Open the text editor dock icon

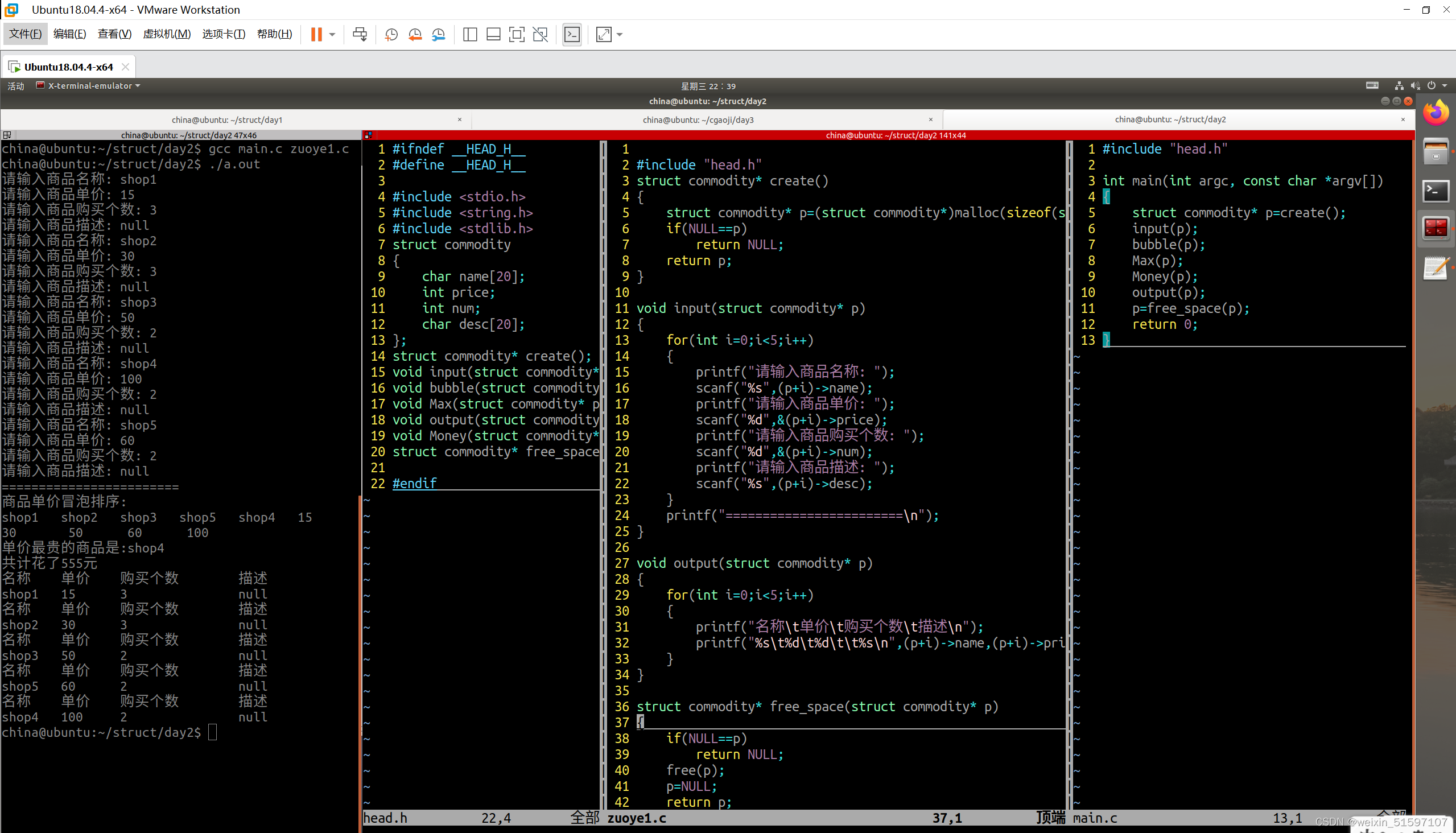(x=1436, y=268)
